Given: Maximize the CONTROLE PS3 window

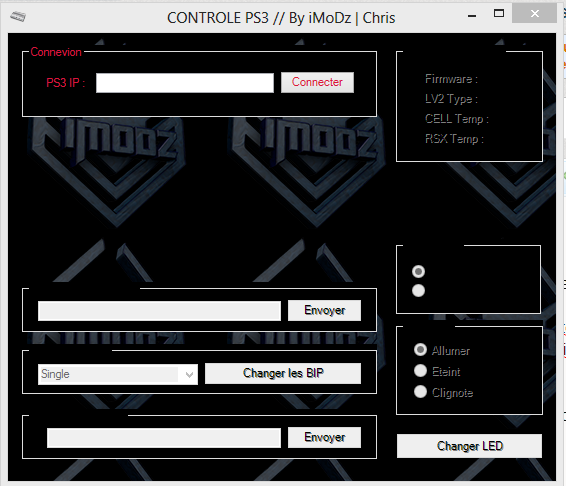Looking at the screenshot, I should click(x=499, y=13).
